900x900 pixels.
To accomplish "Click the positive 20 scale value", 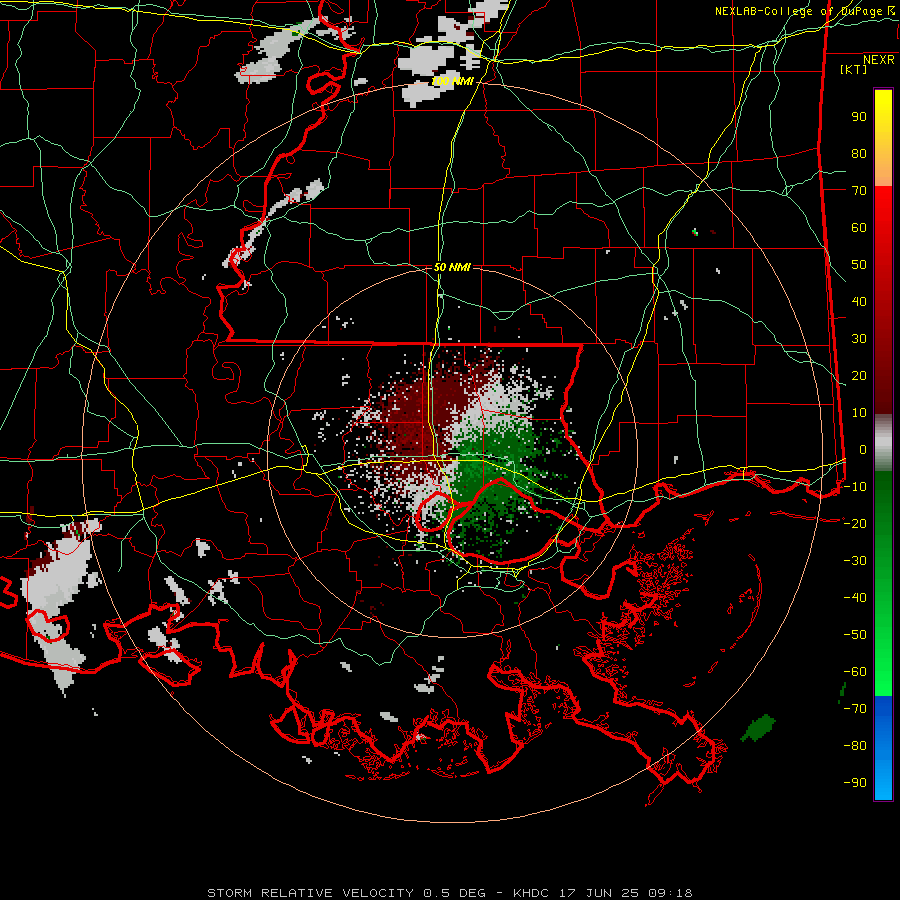I will [859, 376].
